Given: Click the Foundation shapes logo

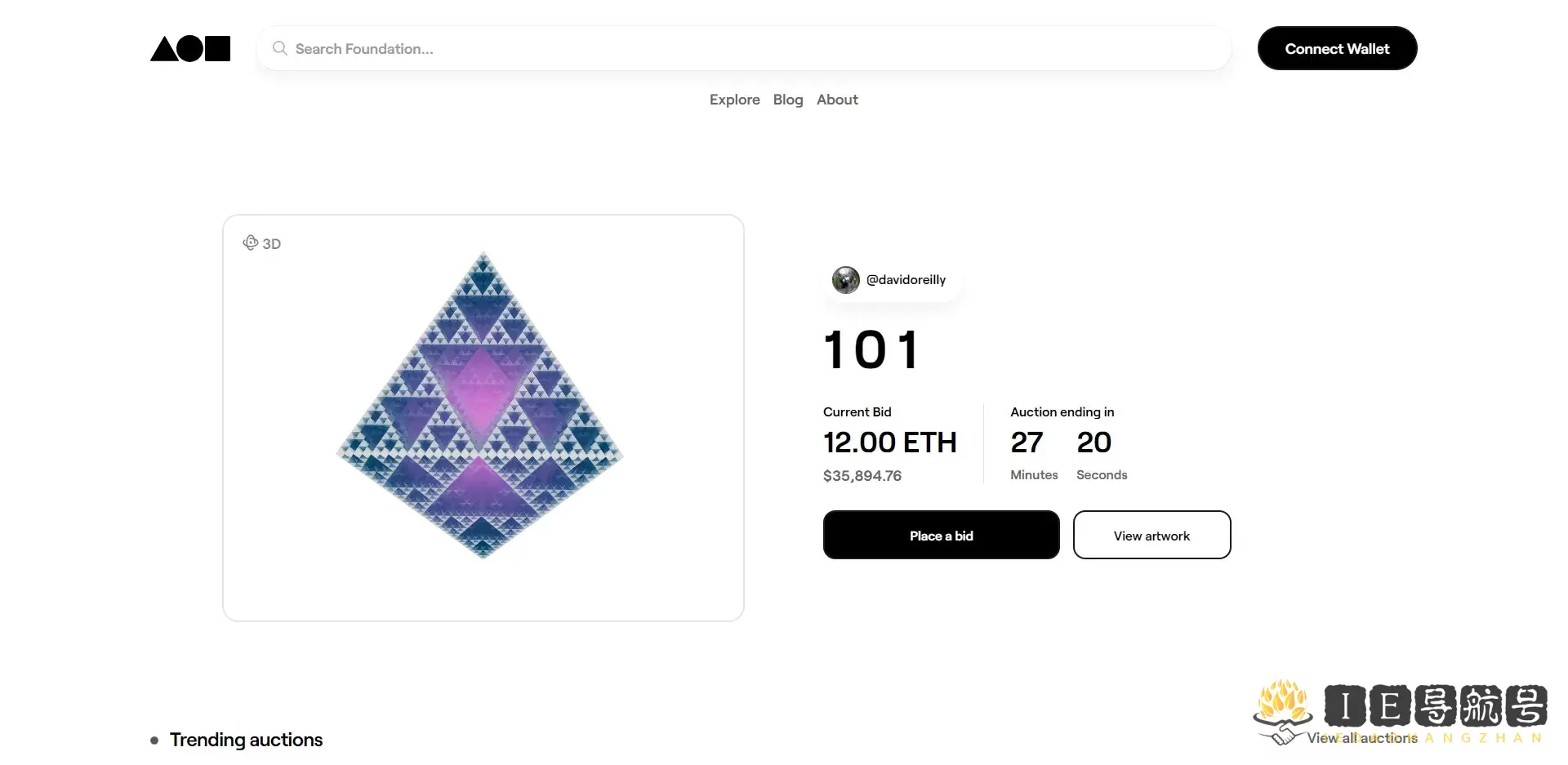Looking at the screenshot, I should coord(190,49).
